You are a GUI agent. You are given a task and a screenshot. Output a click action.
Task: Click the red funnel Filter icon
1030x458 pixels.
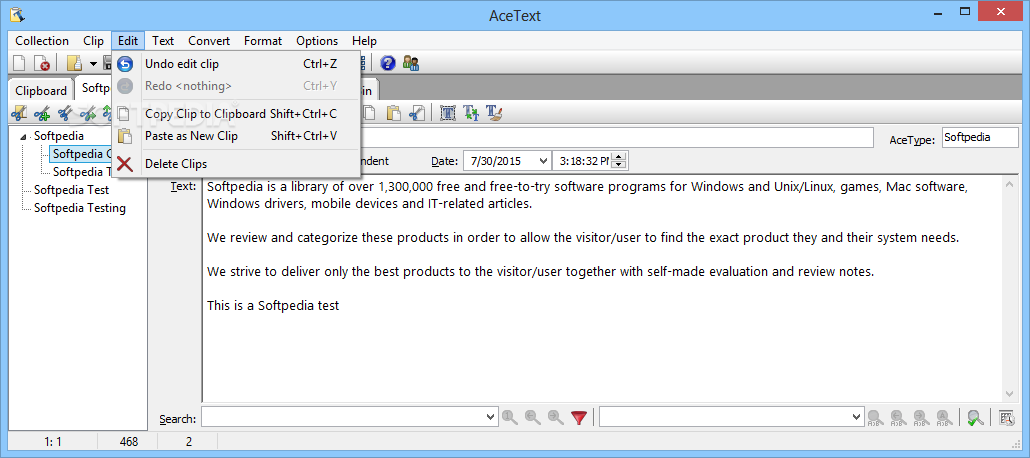click(x=579, y=417)
